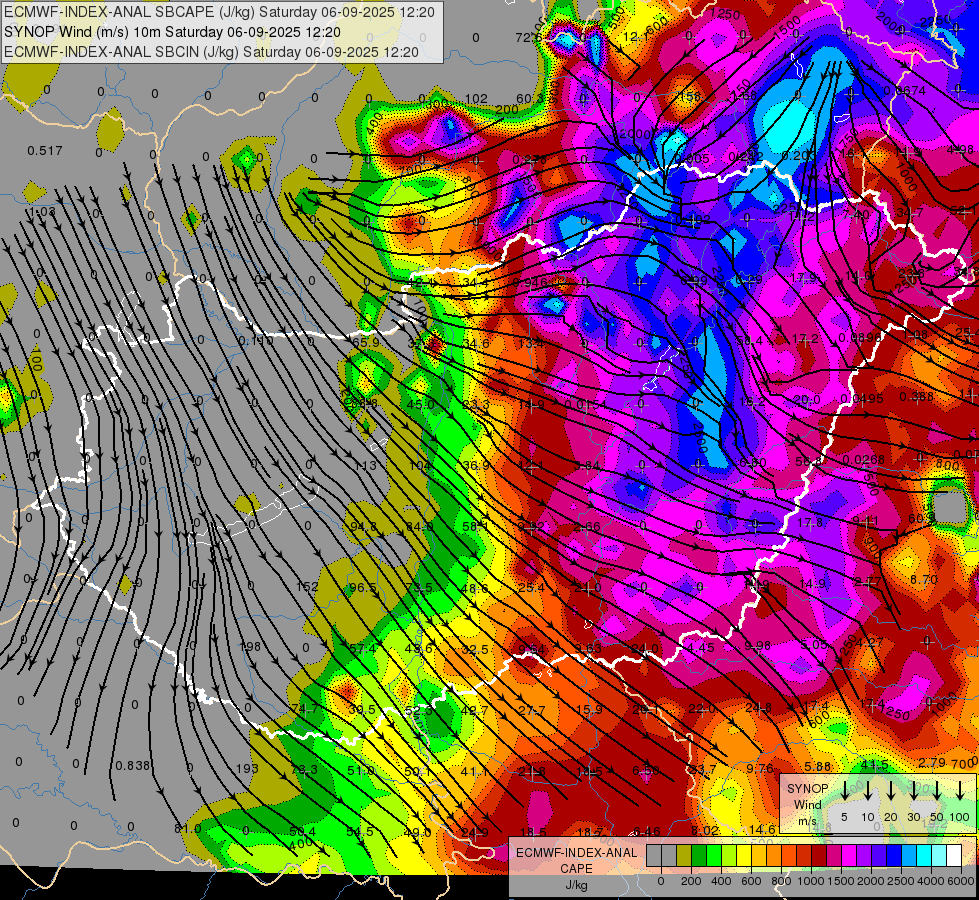The height and width of the screenshot is (900, 979).
Task: Pick the white 6000 CAPE legend swatch
Action: pyautogui.click(x=954, y=856)
